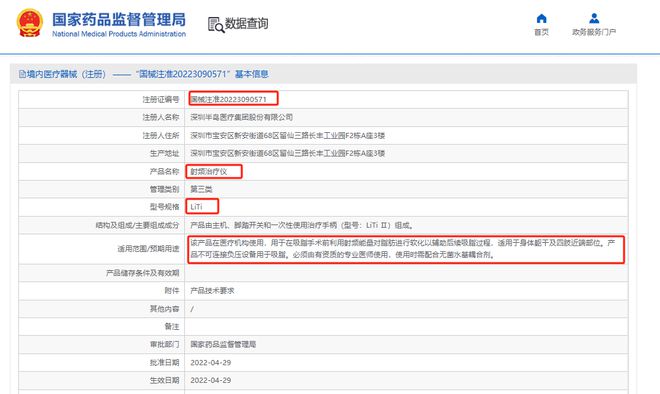
Task: Click the document icon before 境内医疗器械
Action: click(x=22, y=75)
